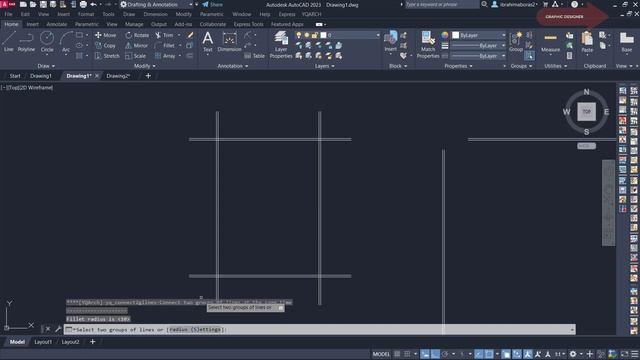Add a new layout with plus button
Screen dimensions: 640x360
click(x=93, y=342)
